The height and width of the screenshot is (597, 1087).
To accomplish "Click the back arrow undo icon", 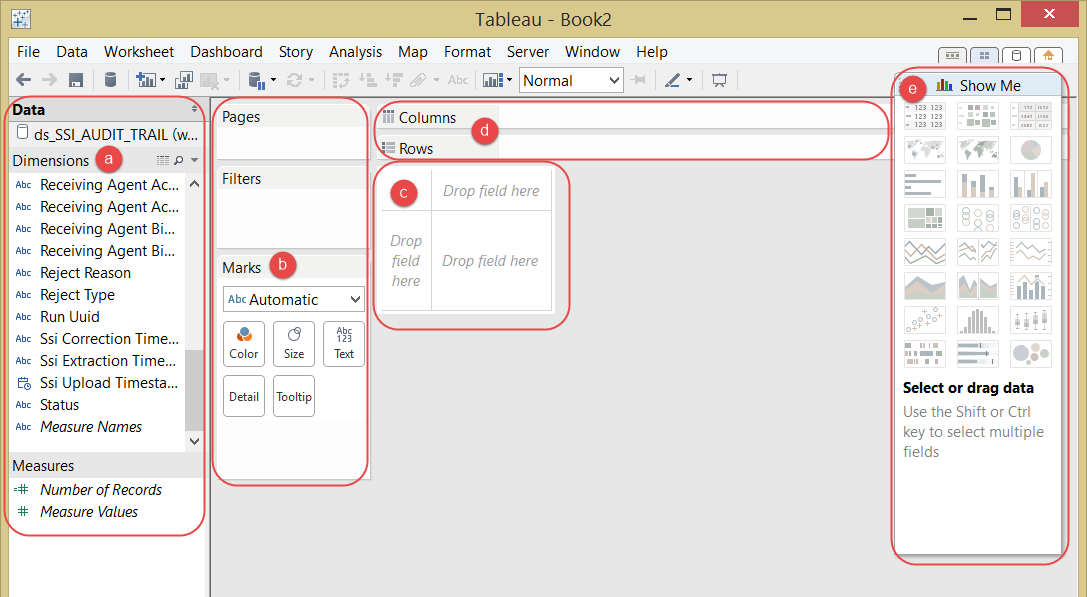I will [x=23, y=80].
